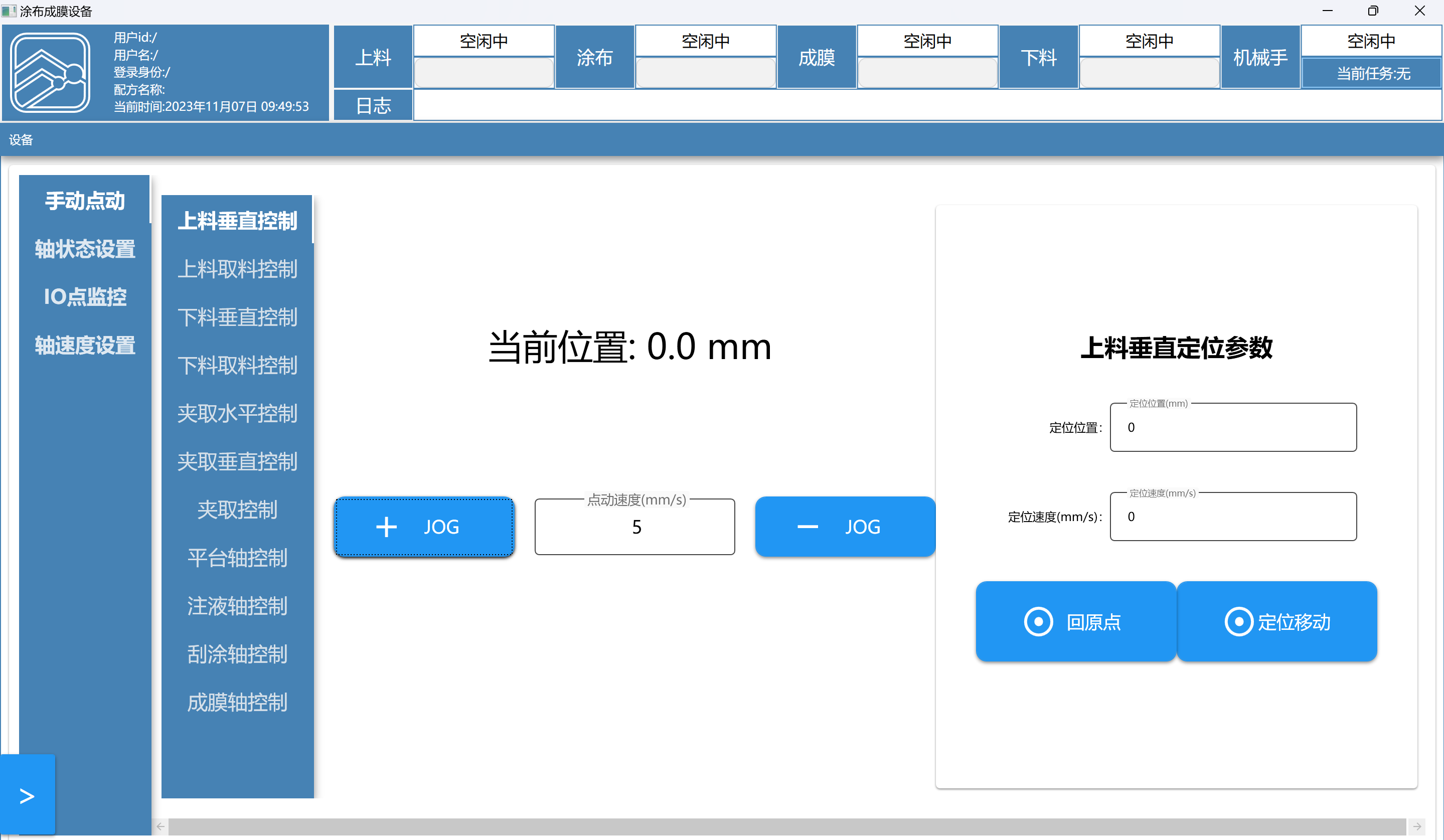The height and width of the screenshot is (840, 1444).
Task: Expand the sidebar with the > arrow
Action: click(28, 795)
